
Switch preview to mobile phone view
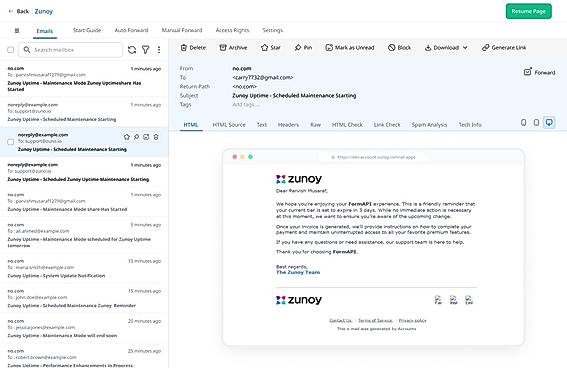click(523, 123)
